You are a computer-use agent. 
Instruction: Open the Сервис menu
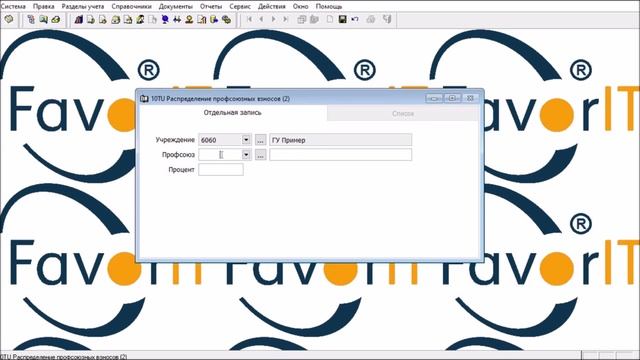[x=240, y=6]
